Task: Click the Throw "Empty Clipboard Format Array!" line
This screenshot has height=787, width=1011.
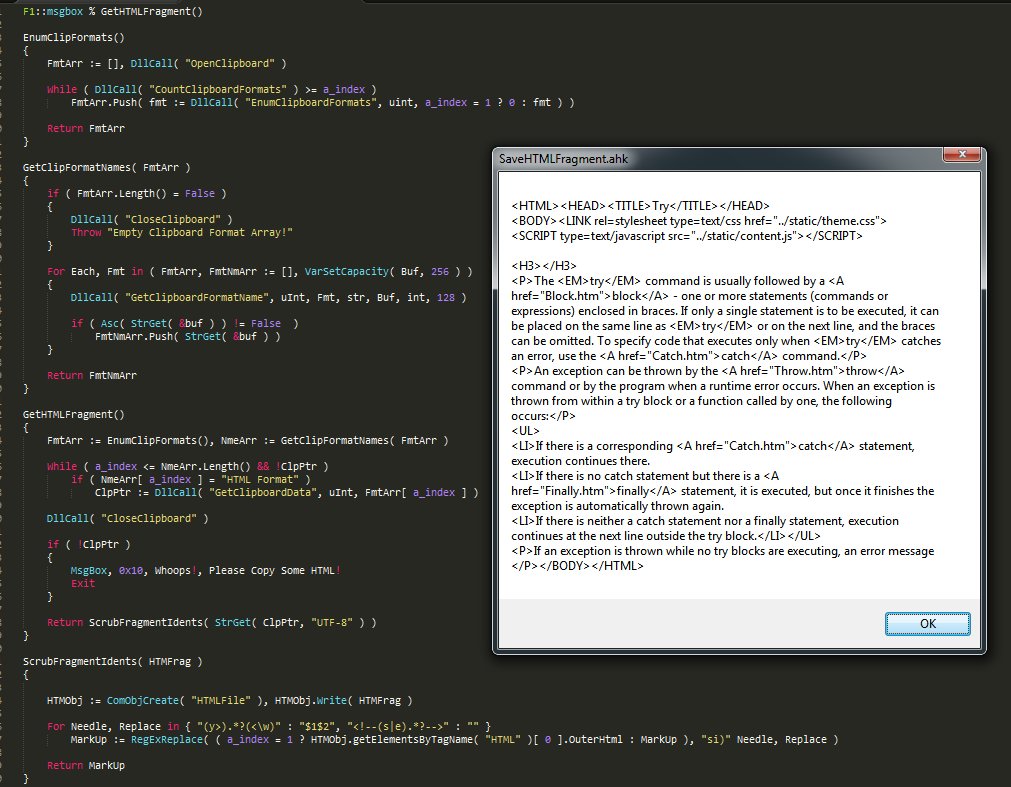Action: pyautogui.click(x=181, y=233)
